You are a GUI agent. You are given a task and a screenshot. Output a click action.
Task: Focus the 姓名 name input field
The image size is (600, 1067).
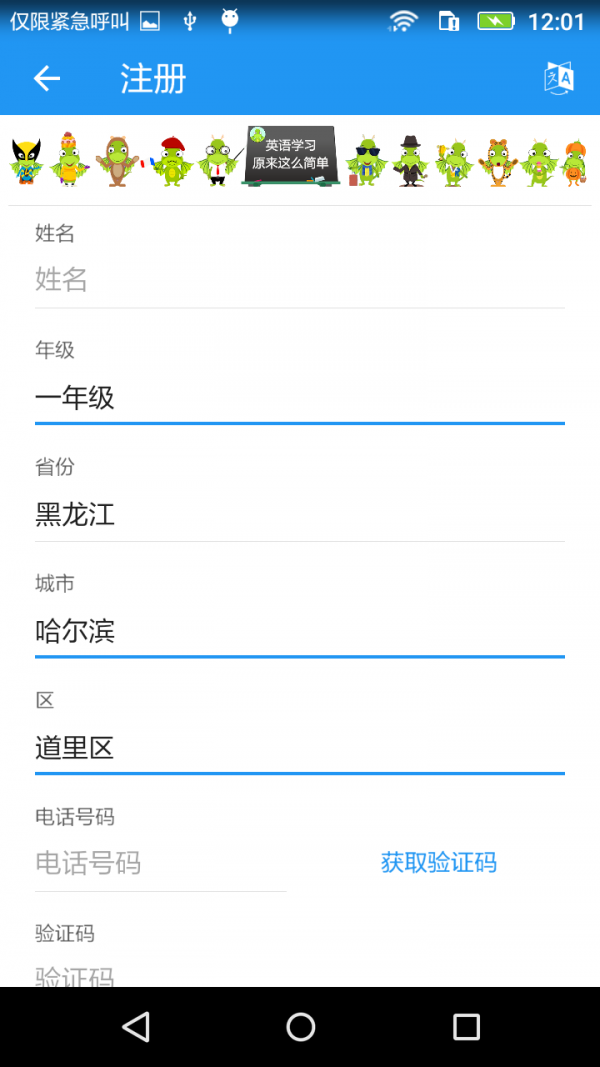coord(300,280)
